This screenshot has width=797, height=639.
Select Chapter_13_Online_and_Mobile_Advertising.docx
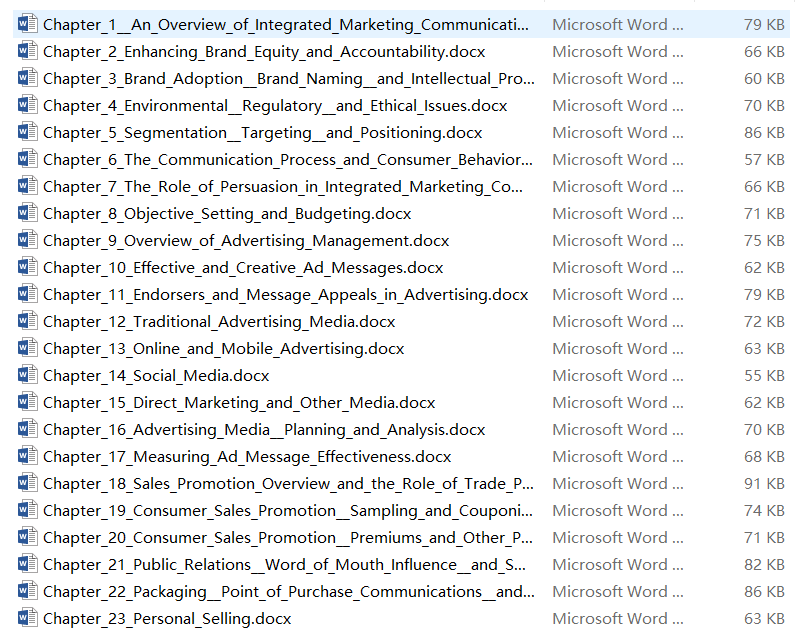tap(224, 348)
